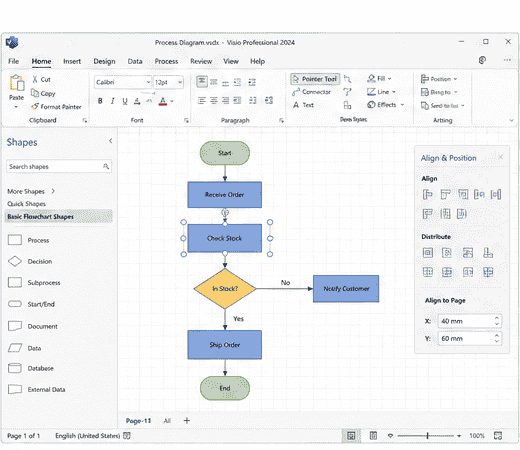Screen dimensions: 520x450
Task: Activate the Format Painter
Action: (56, 107)
